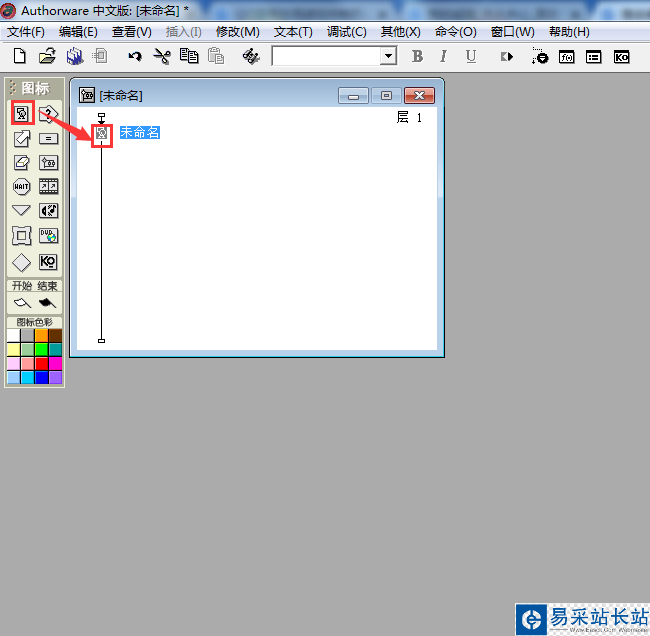Pick the black Stop flag

click(47, 303)
